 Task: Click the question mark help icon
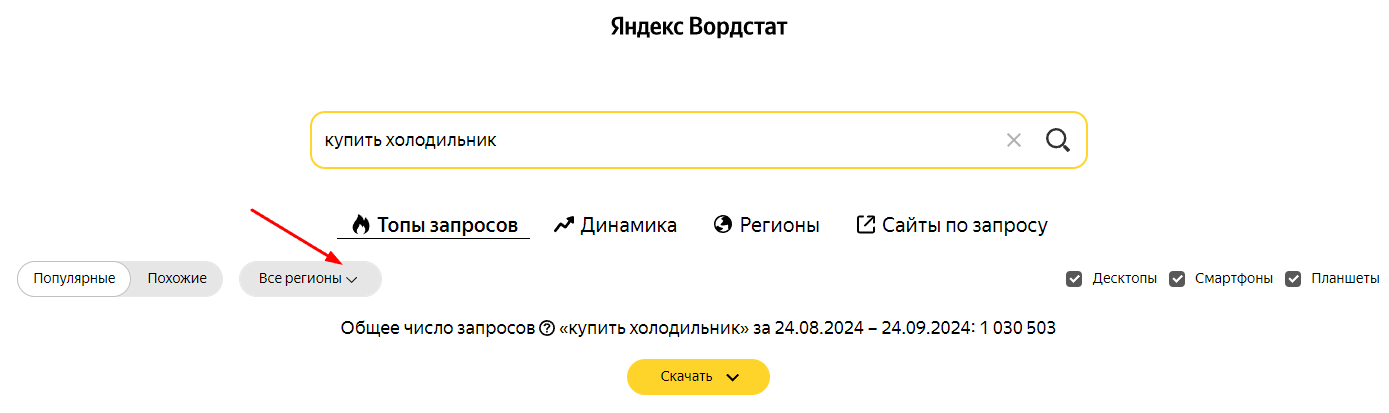point(546,328)
